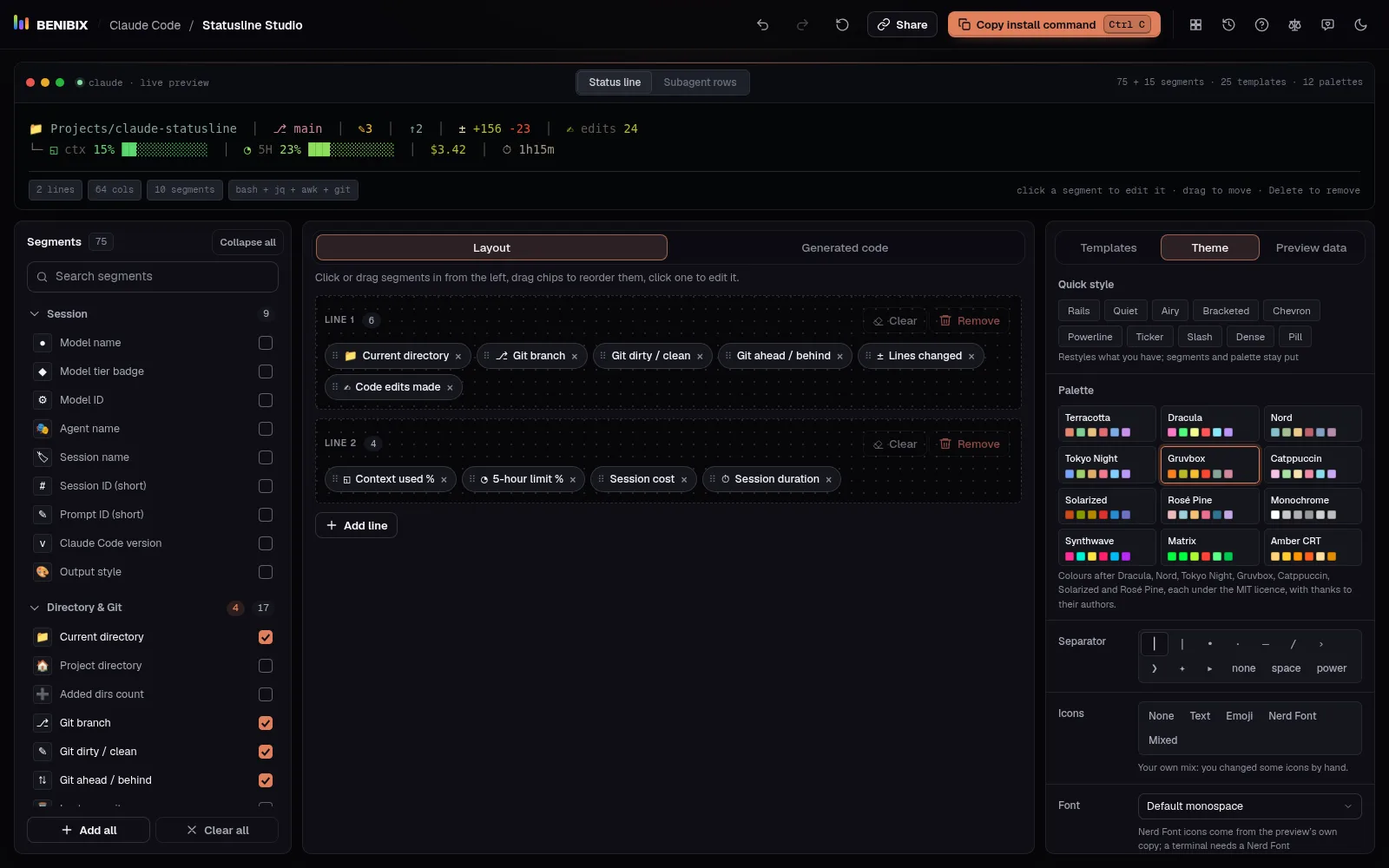Toggle dark mode moon icon
Viewport: 1389px width, 868px height.
(x=1360, y=25)
